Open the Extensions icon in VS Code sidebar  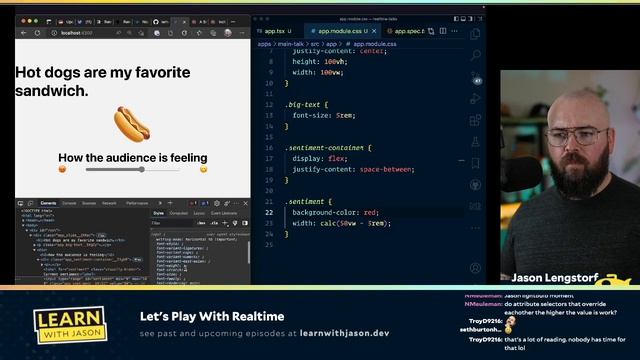click(475, 120)
